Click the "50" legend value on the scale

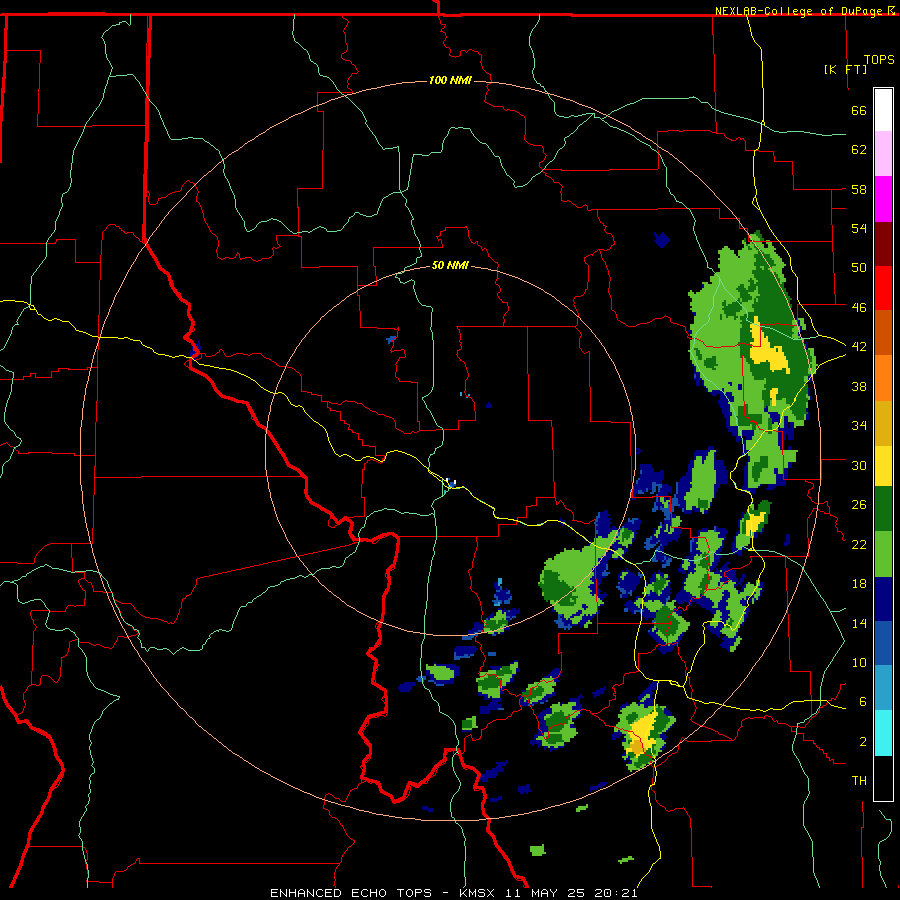pos(859,268)
